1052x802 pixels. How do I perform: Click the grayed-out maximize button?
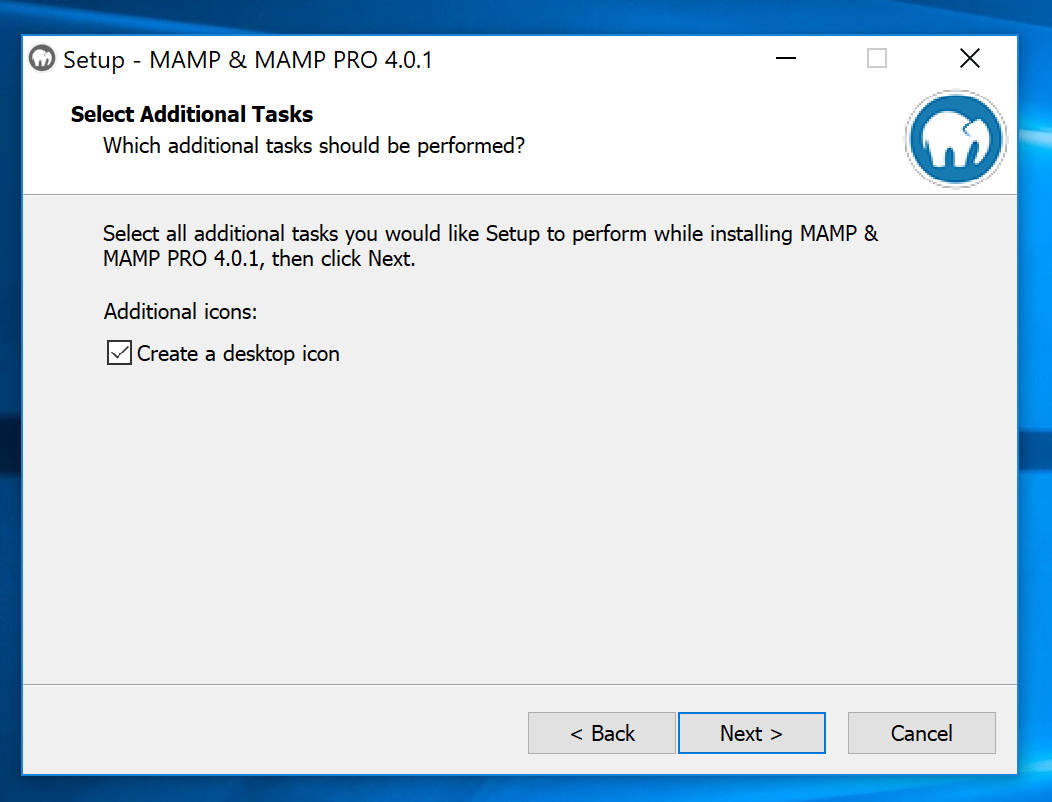[x=877, y=59]
